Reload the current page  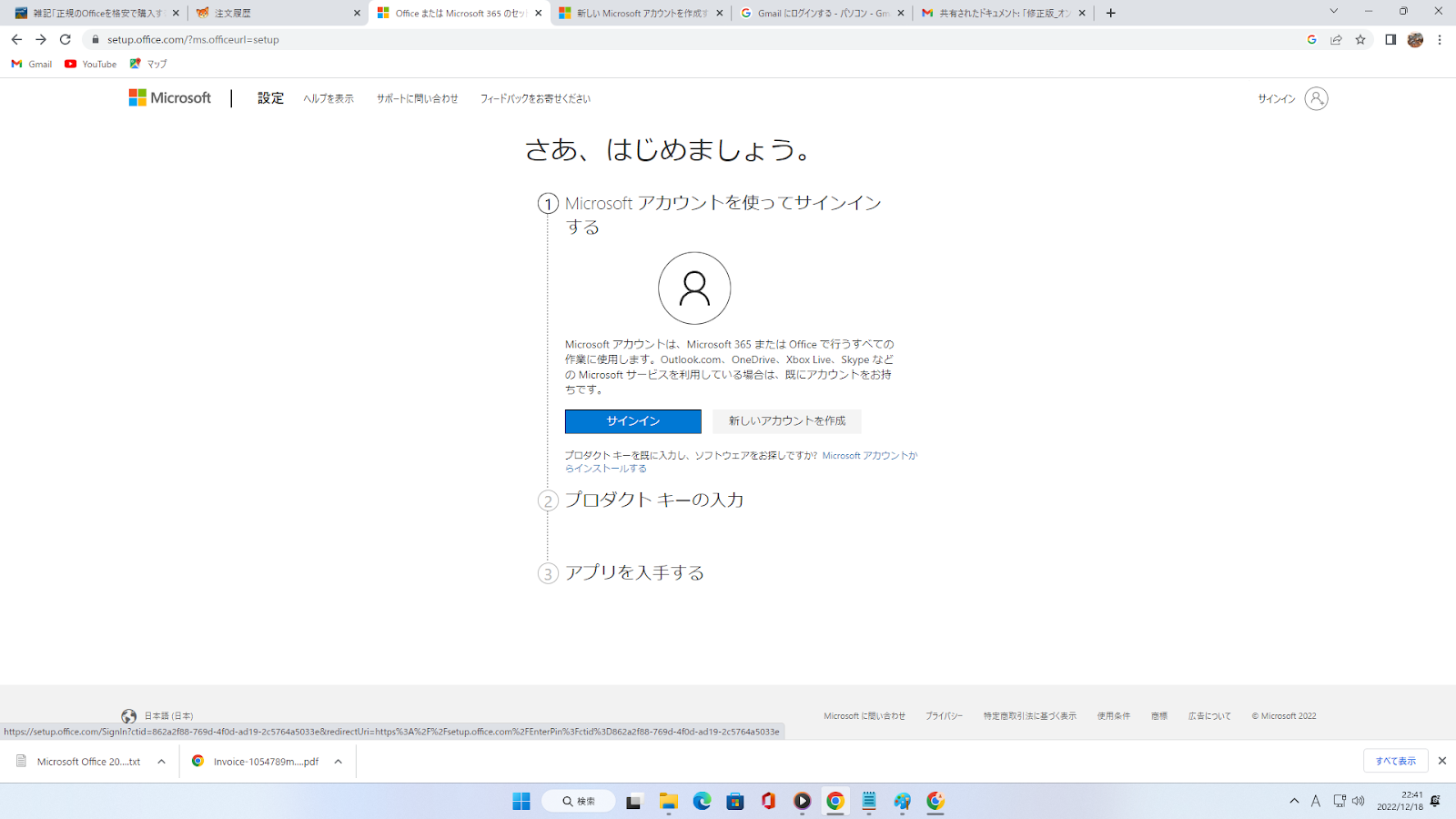[x=66, y=39]
